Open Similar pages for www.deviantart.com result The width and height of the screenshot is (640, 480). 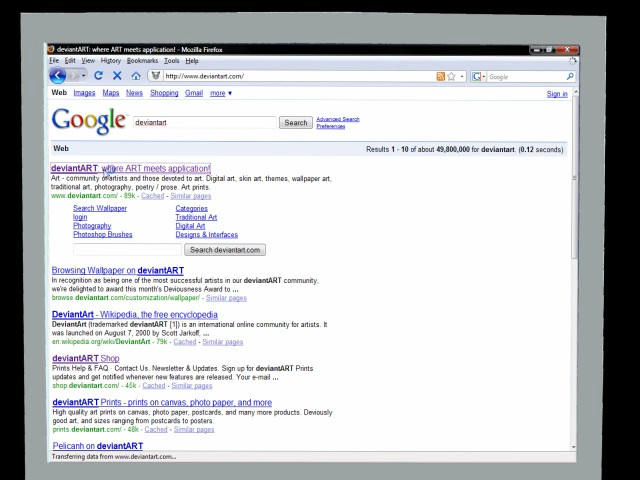pos(191,196)
